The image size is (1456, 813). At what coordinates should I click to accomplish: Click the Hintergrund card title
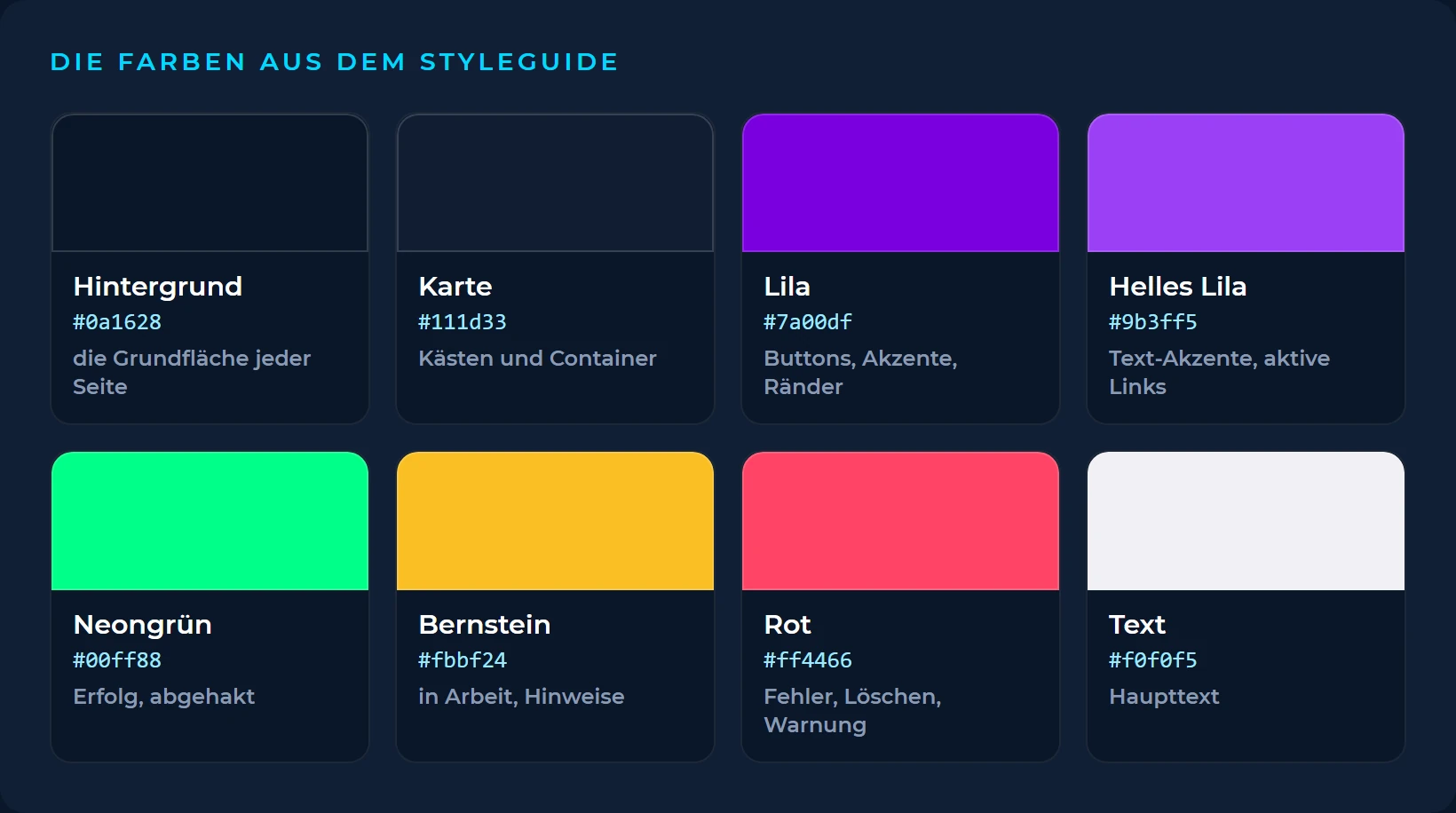(x=158, y=287)
